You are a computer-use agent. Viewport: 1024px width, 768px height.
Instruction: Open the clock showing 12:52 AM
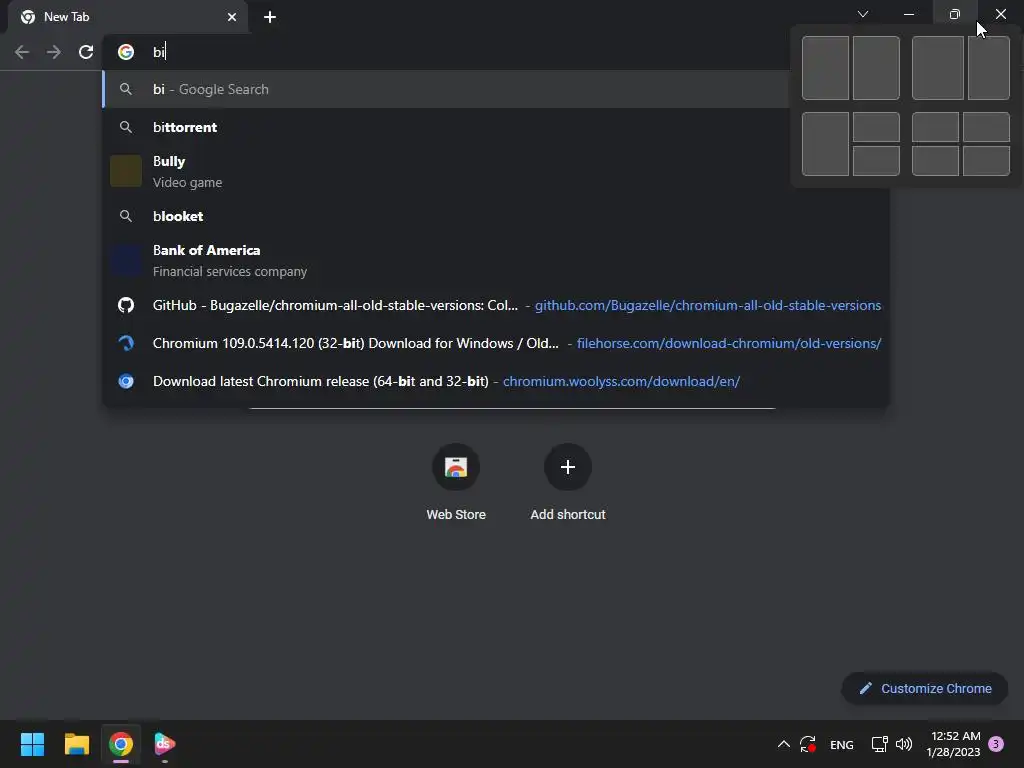pyautogui.click(x=953, y=744)
